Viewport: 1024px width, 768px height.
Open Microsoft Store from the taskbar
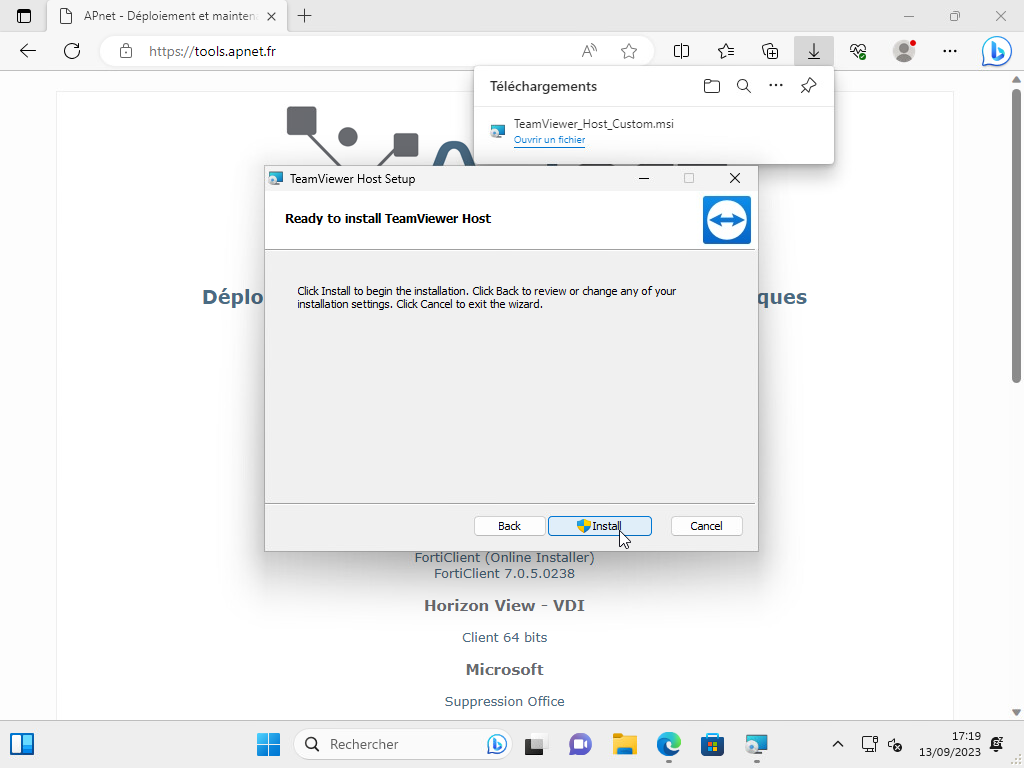coord(712,744)
